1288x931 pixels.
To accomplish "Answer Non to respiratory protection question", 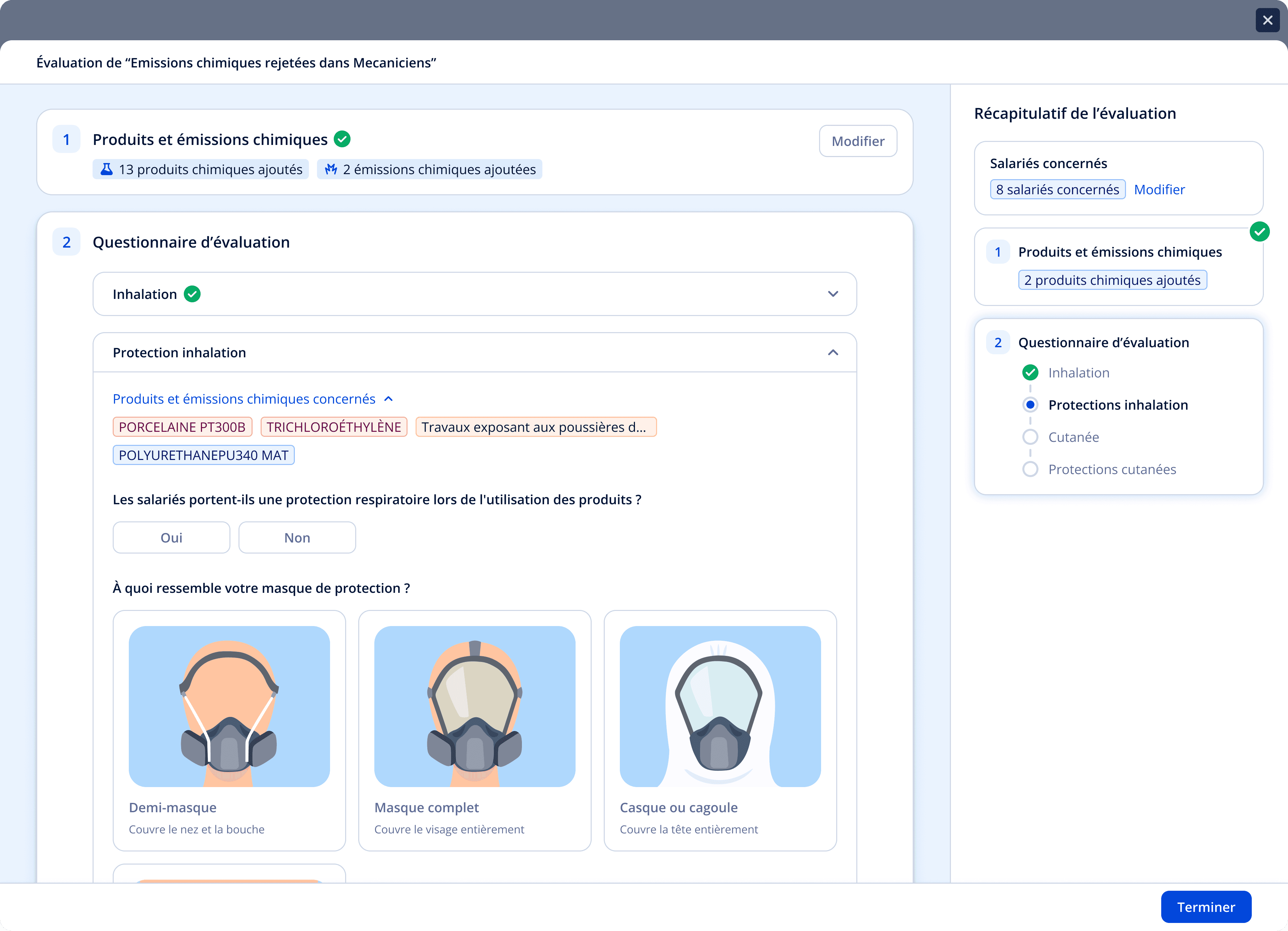I will [x=297, y=537].
